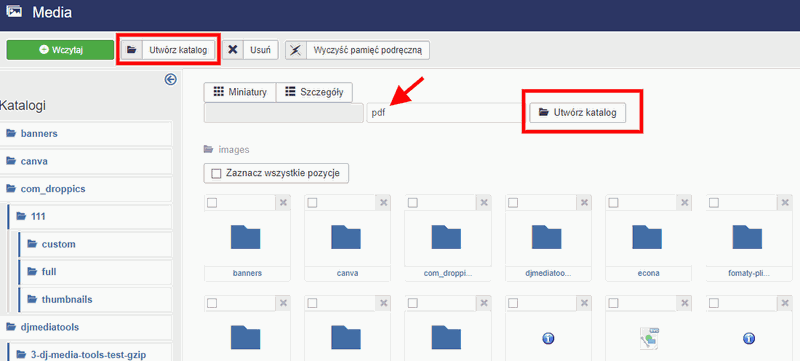800x361 pixels.
Task: Click the toolbar Utwórz katalog button
Action: [x=168, y=50]
